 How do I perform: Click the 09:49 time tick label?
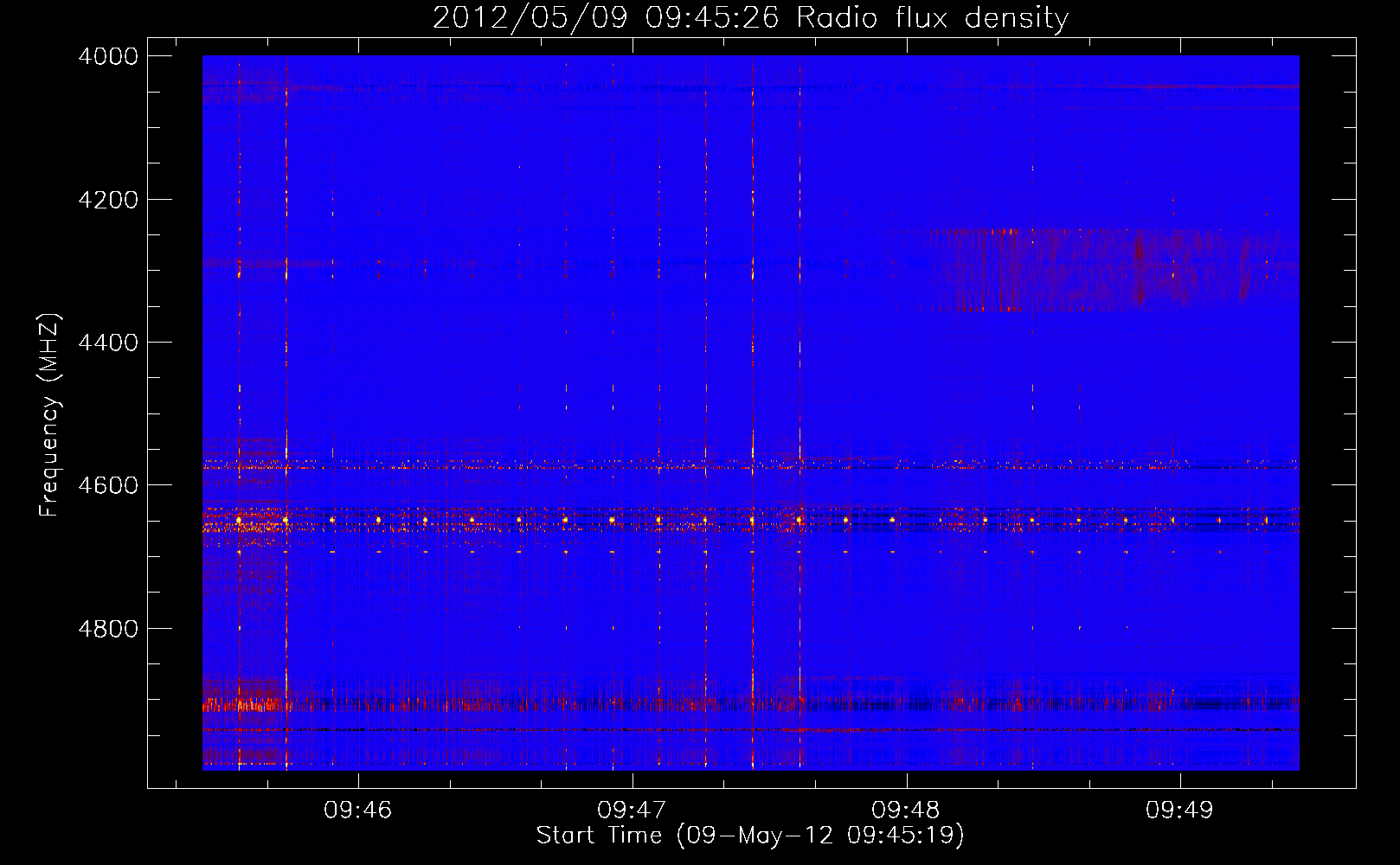click(x=1179, y=811)
